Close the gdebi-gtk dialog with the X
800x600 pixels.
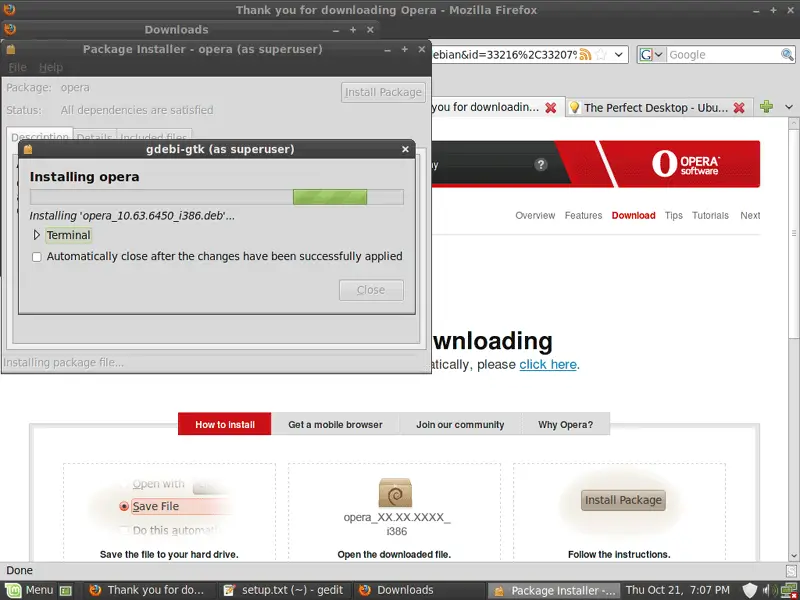tap(405, 149)
